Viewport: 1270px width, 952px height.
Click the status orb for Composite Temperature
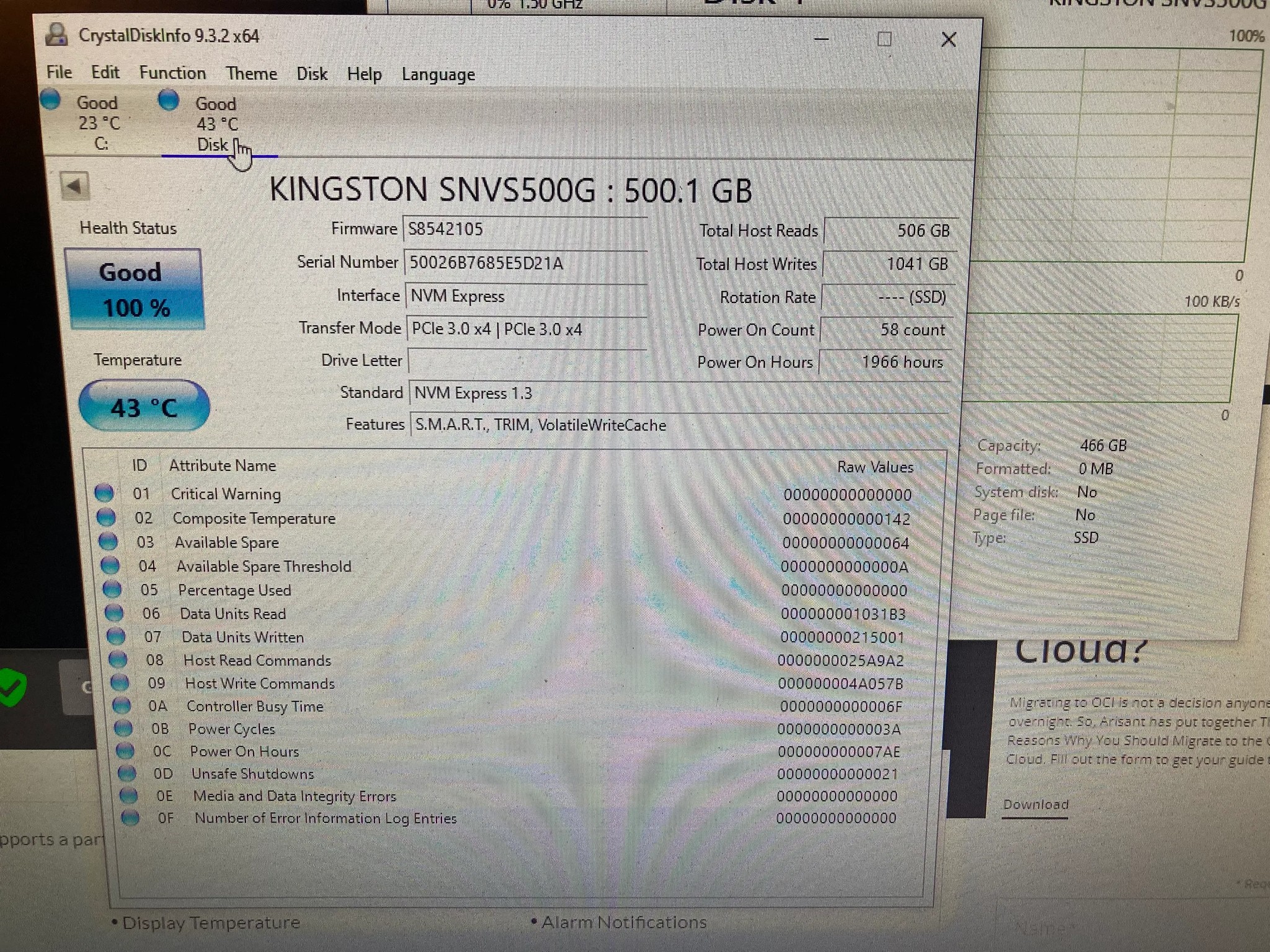(x=106, y=517)
